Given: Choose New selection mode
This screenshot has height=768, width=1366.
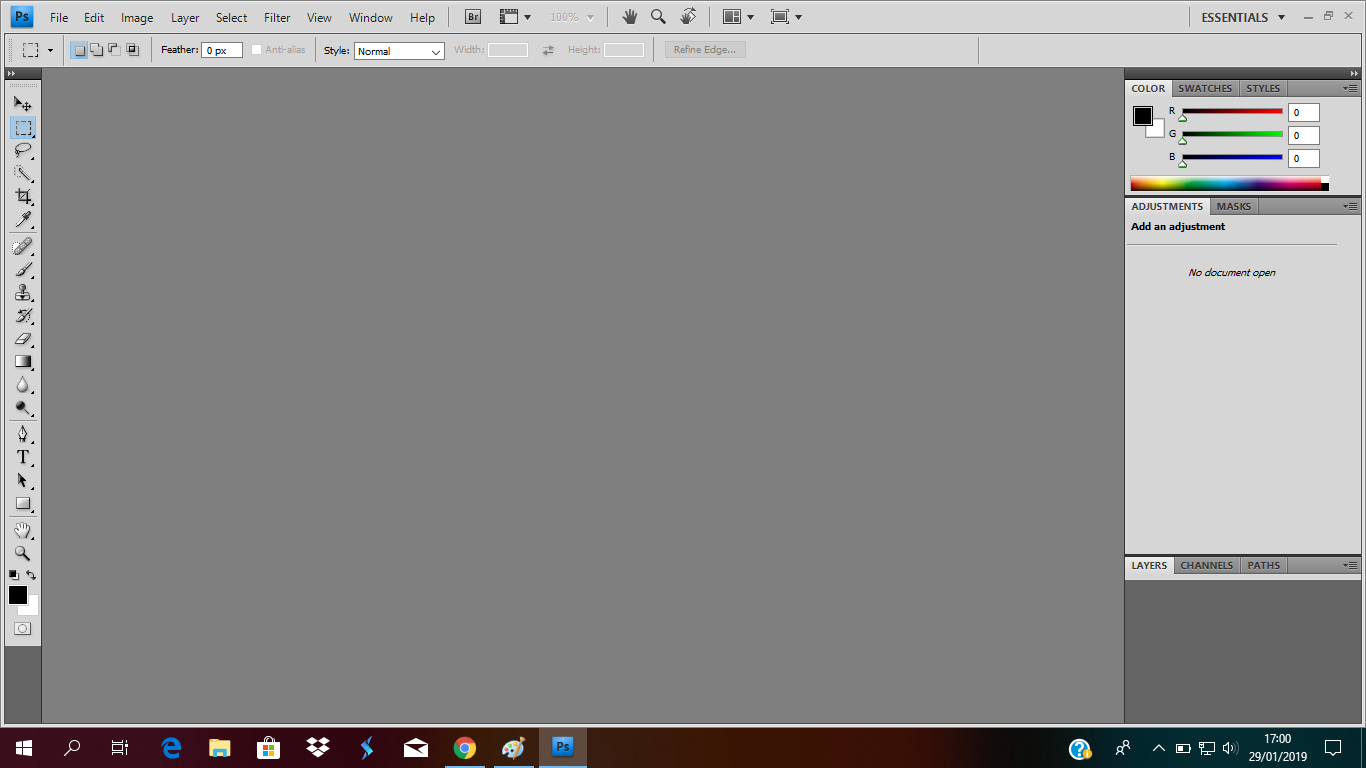Looking at the screenshot, I should point(79,50).
